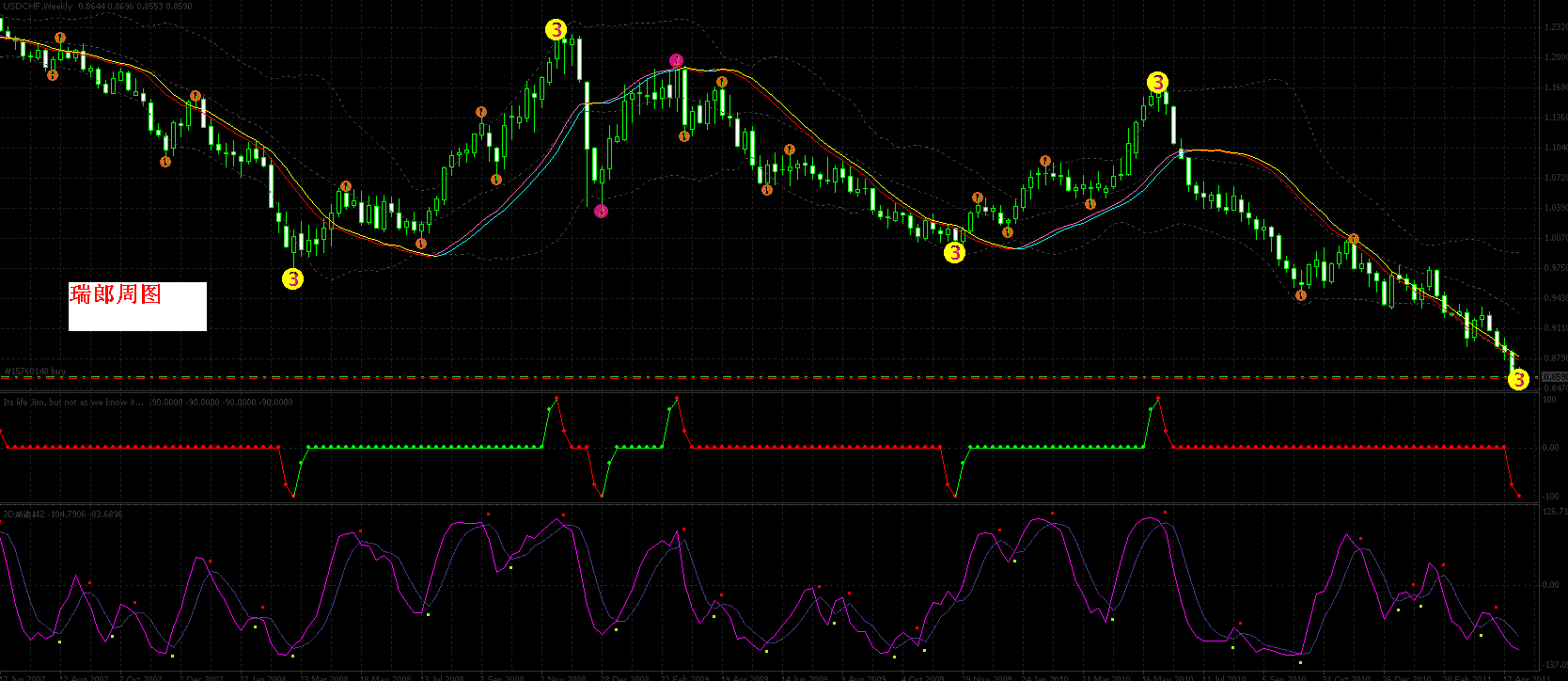Select the price axis label starting 1.104
This screenshot has width=1568, height=681.
[x=1555, y=148]
